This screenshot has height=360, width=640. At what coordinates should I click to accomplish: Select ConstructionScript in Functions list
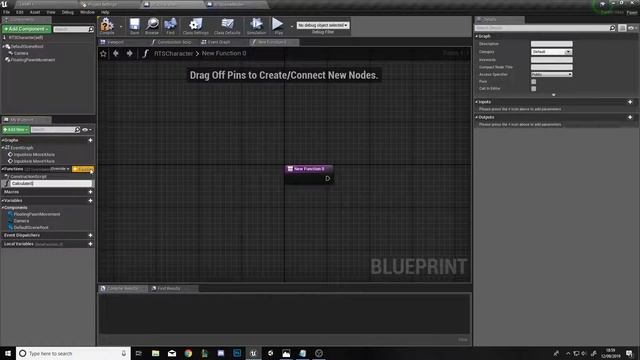(x=28, y=177)
